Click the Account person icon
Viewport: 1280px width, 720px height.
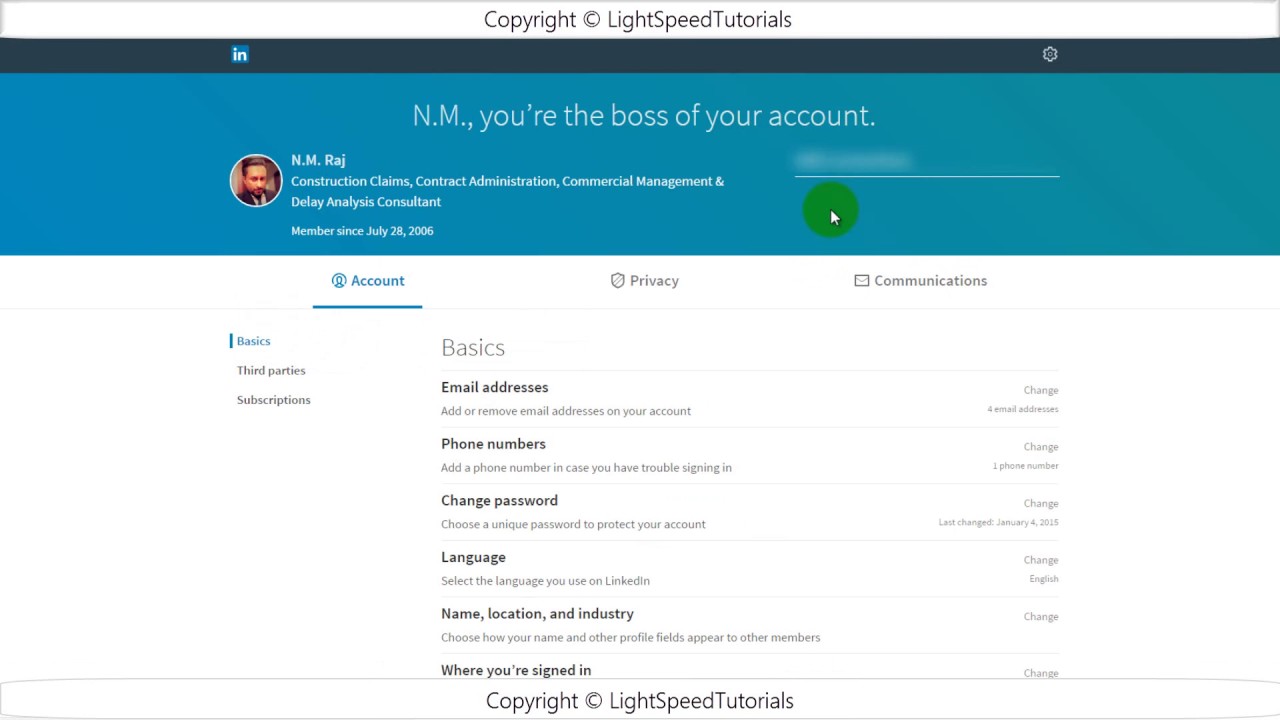click(x=339, y=281)
